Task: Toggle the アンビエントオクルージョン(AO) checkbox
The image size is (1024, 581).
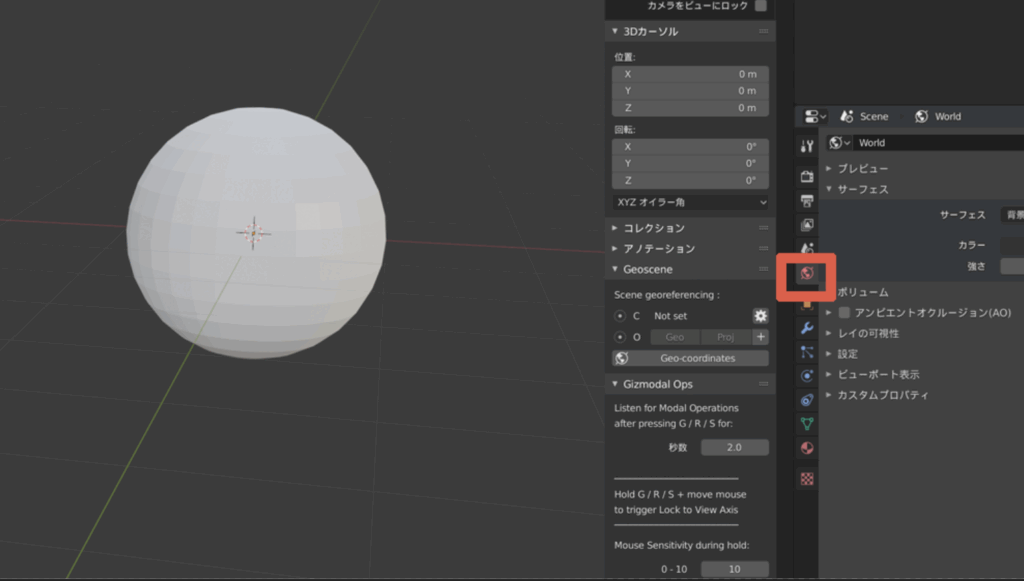Action: click(844, 313)
